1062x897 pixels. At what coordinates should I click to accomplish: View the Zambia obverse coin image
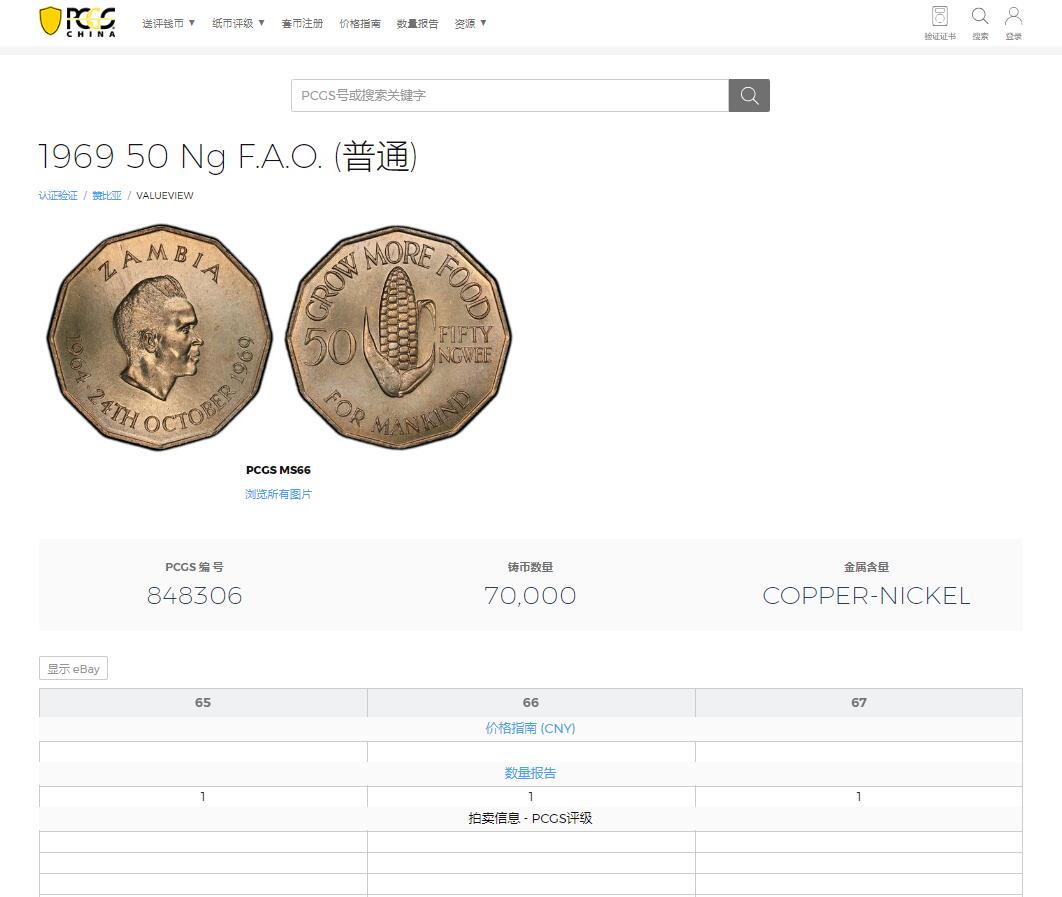click(159, 337)
